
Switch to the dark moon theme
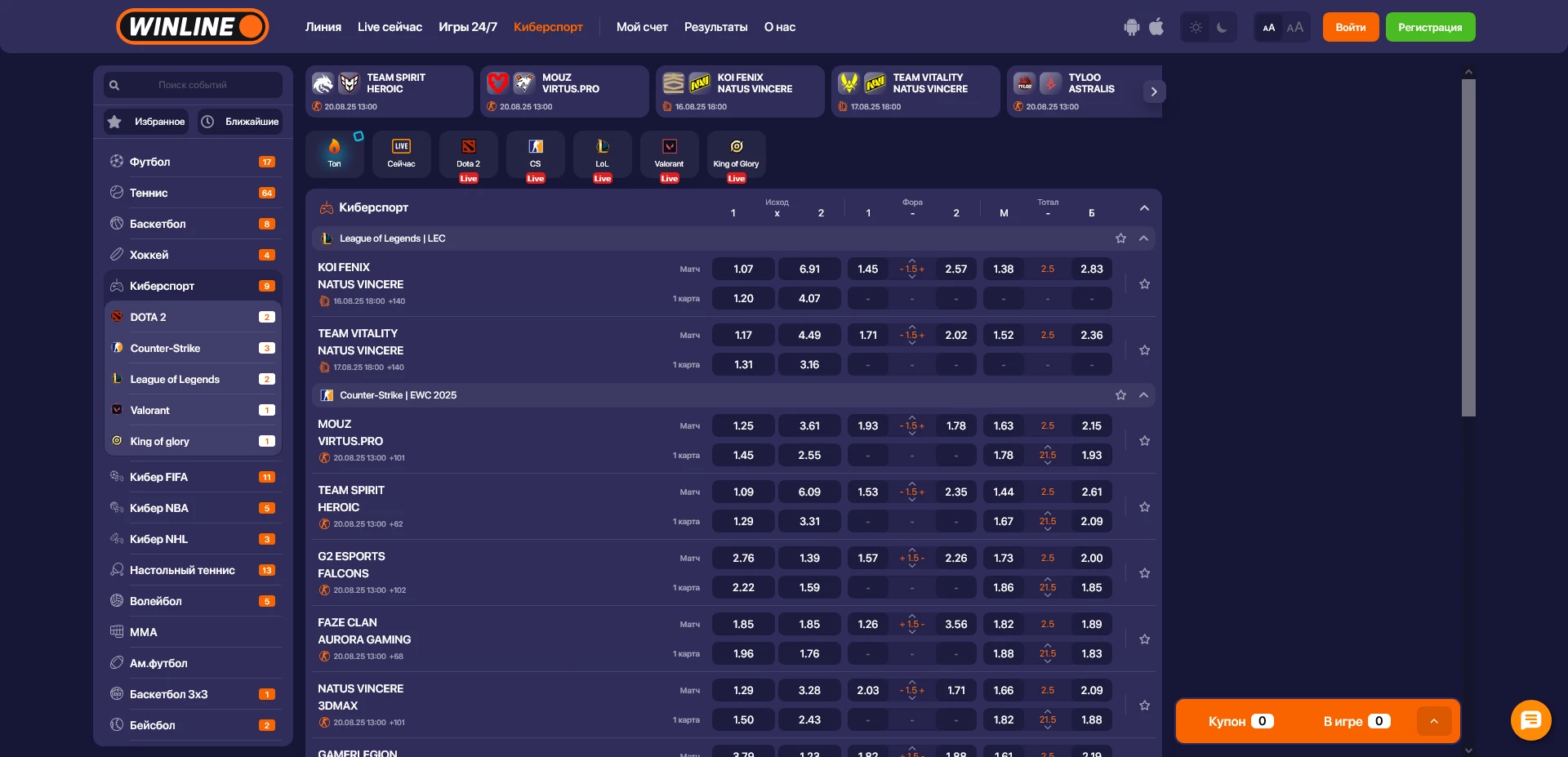tap(1222, 27)
